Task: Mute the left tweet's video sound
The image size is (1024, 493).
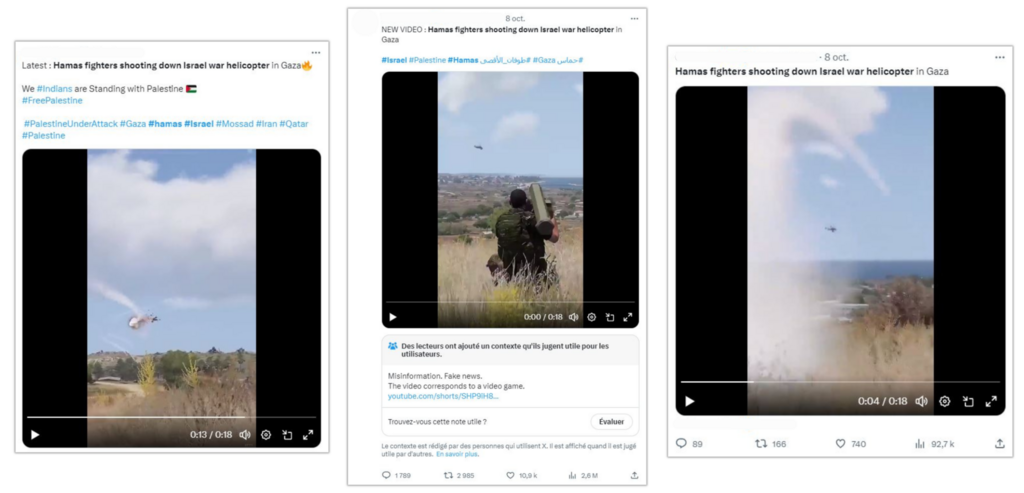Action: (245, 435)
